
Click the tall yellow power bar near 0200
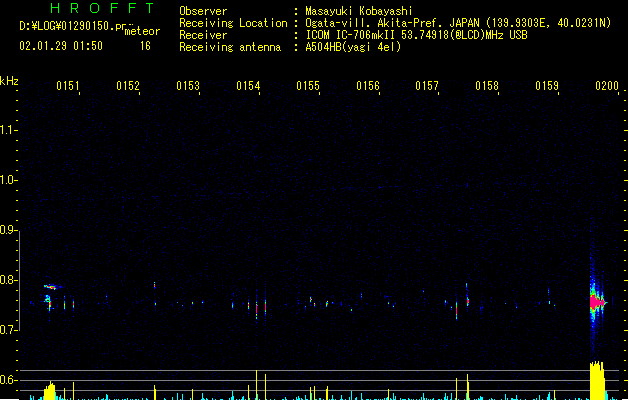coord(597,380)
